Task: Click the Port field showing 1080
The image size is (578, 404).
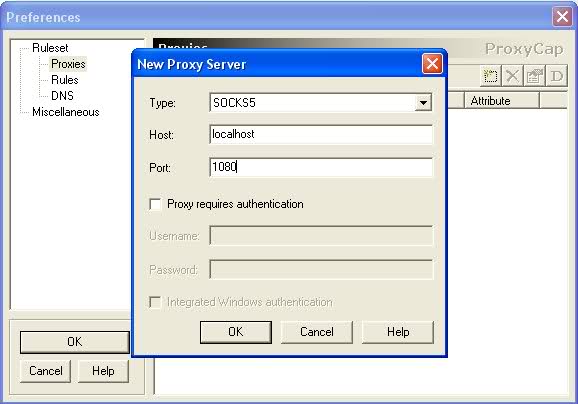Action: (x=321, y=167)
